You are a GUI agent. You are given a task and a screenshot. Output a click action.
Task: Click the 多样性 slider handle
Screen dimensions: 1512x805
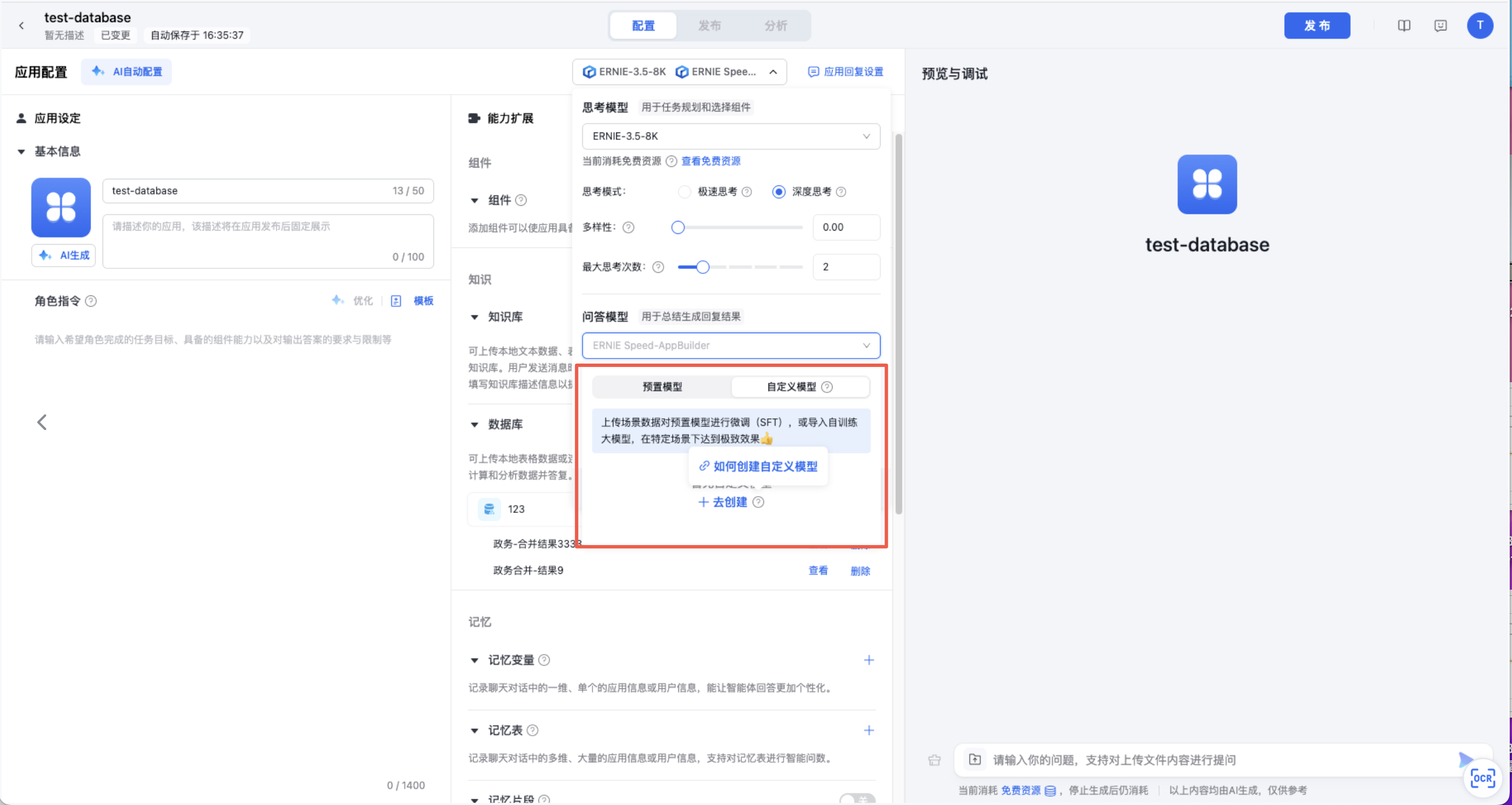677,227
